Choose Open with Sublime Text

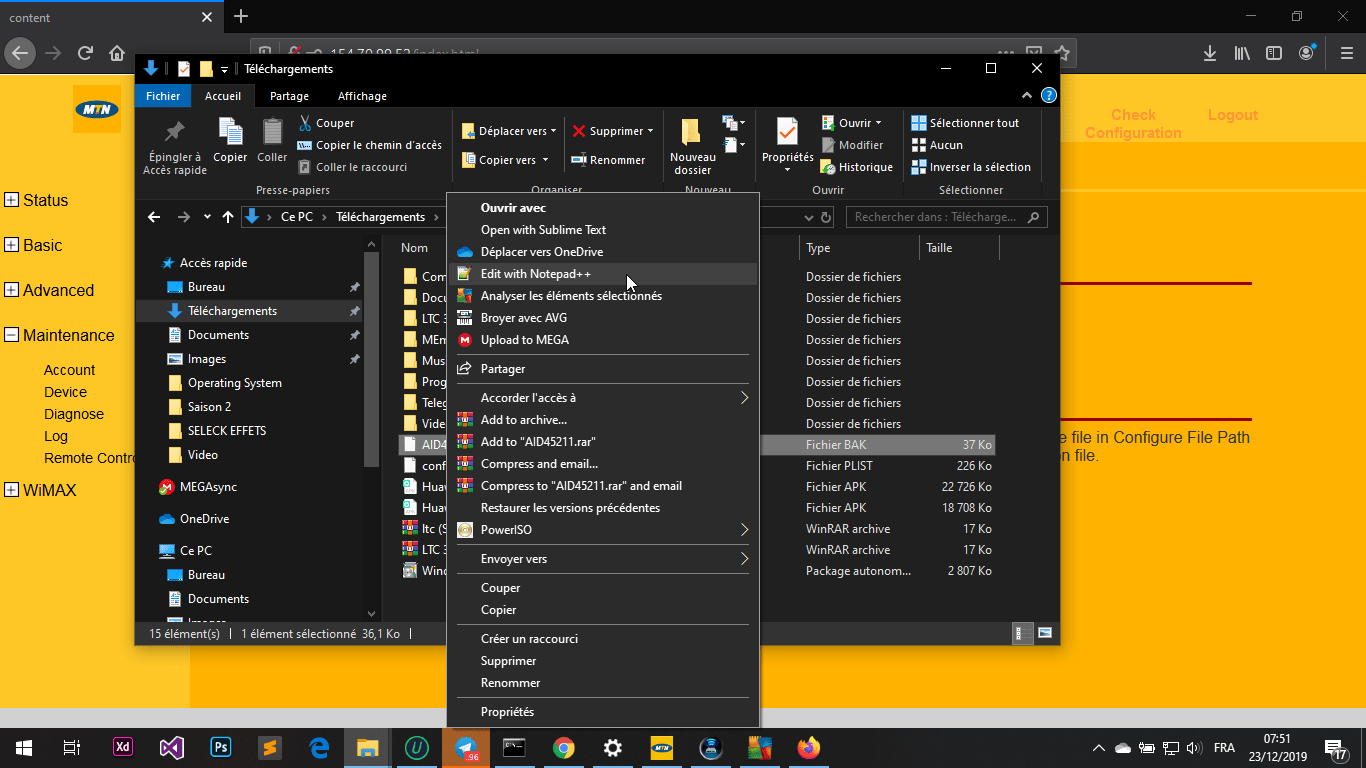[603, 230]
